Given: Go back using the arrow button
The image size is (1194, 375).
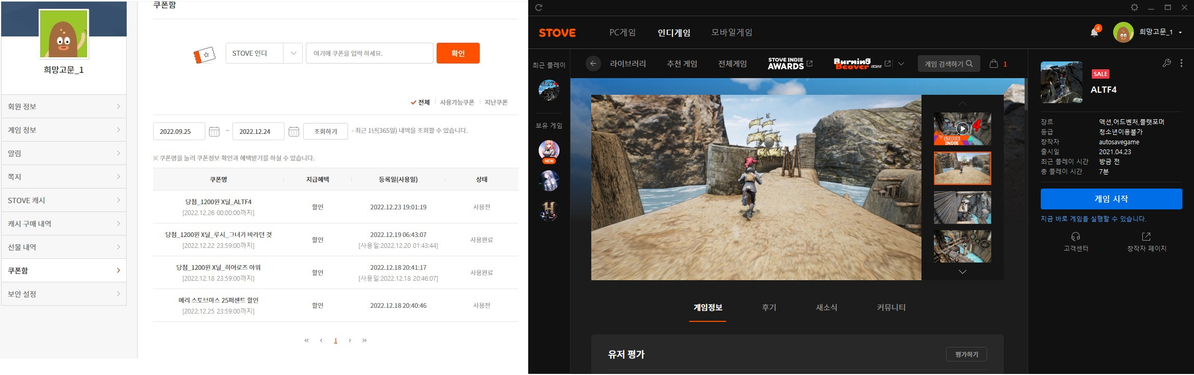Looking at the screenshot, I should click(x=593, y=64).
